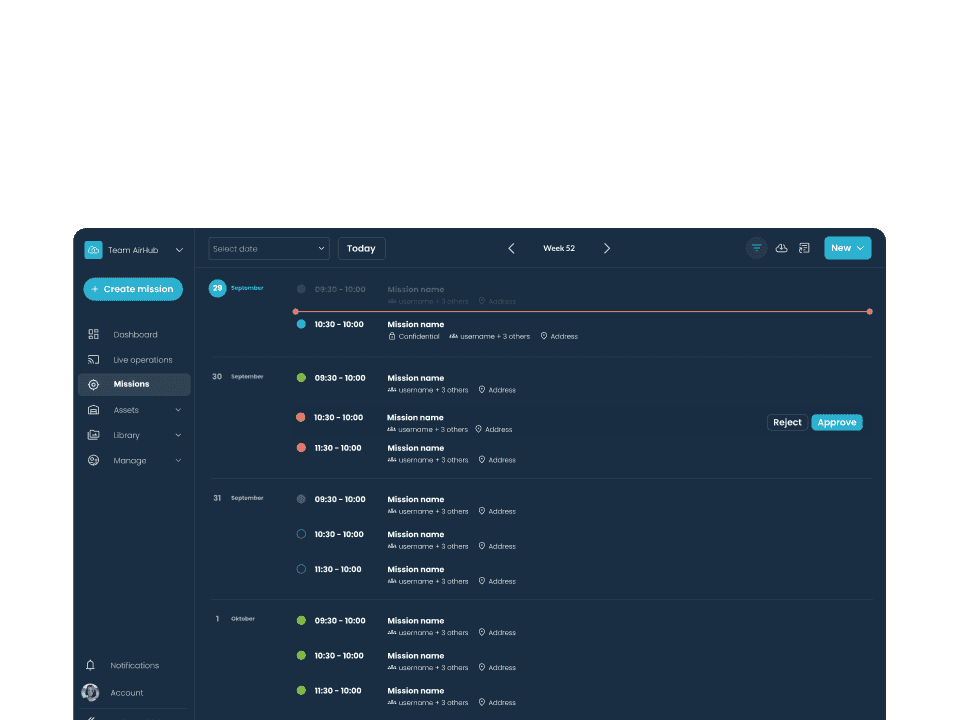Expand the Library chevron
Viewport: 958px width, 720px height.
click(178, 435)
